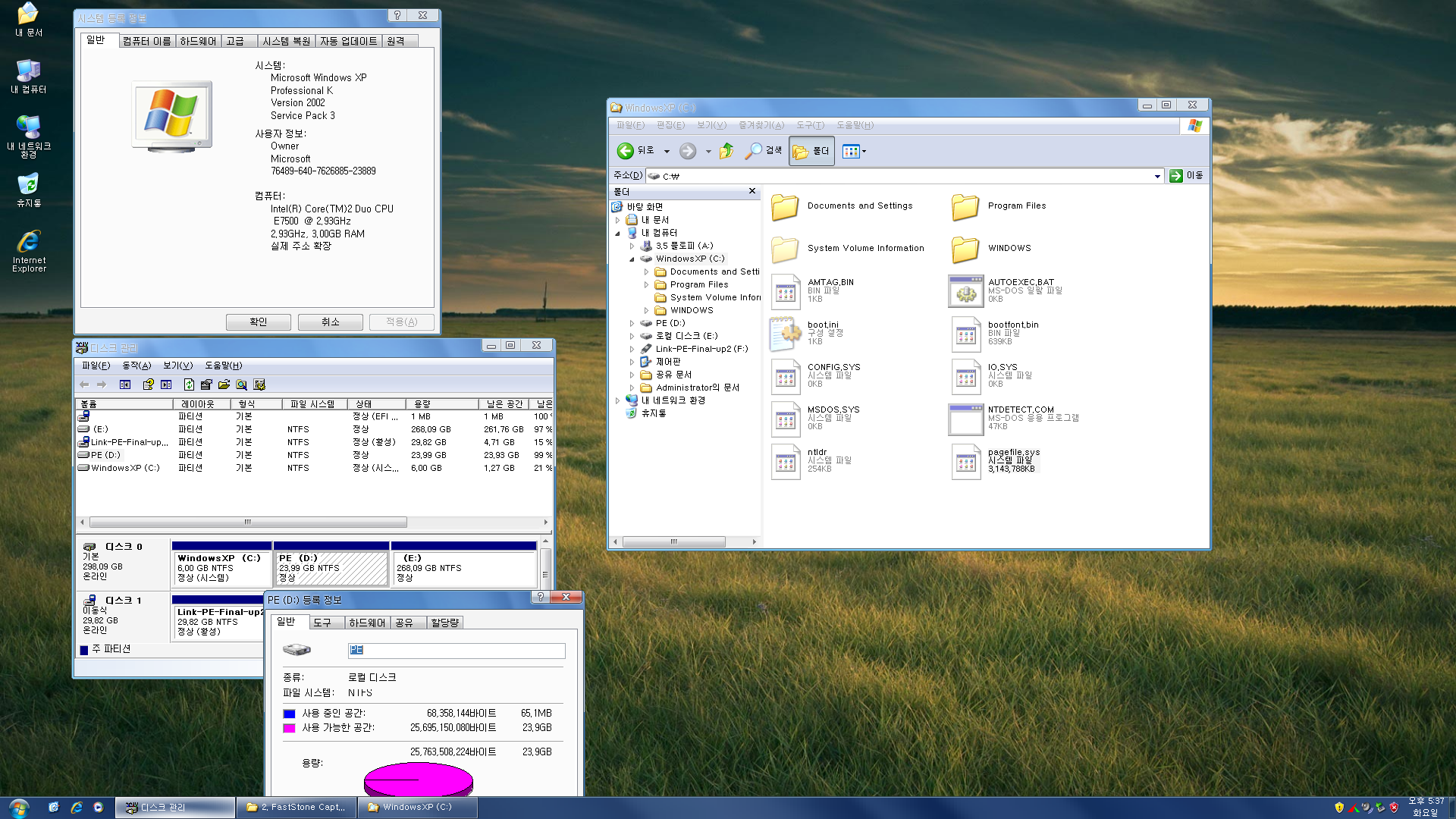Click magenta free-space color swatch
Screen dimensions: 1456x819
(289, 728)
